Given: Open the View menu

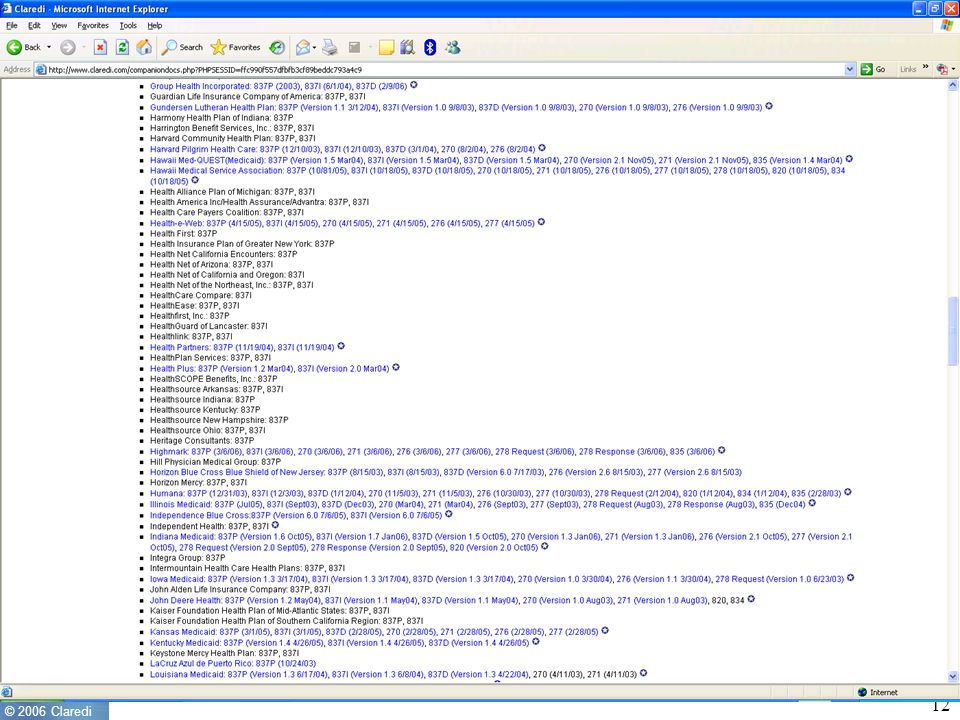Looking at the screenshot, I should point(59,26).
